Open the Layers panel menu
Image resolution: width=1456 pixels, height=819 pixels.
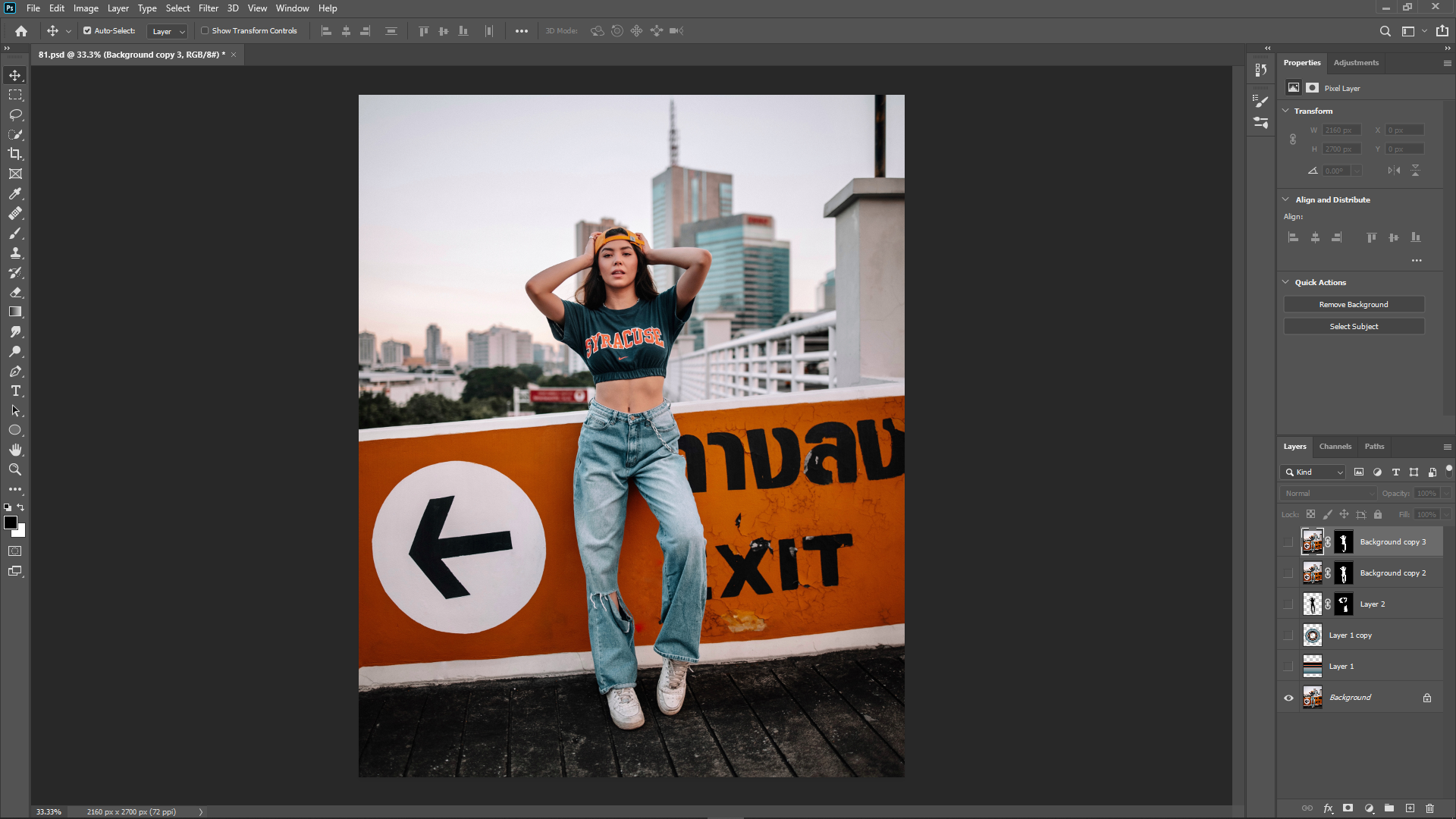pyautogui.click(x=1447, y=447)
